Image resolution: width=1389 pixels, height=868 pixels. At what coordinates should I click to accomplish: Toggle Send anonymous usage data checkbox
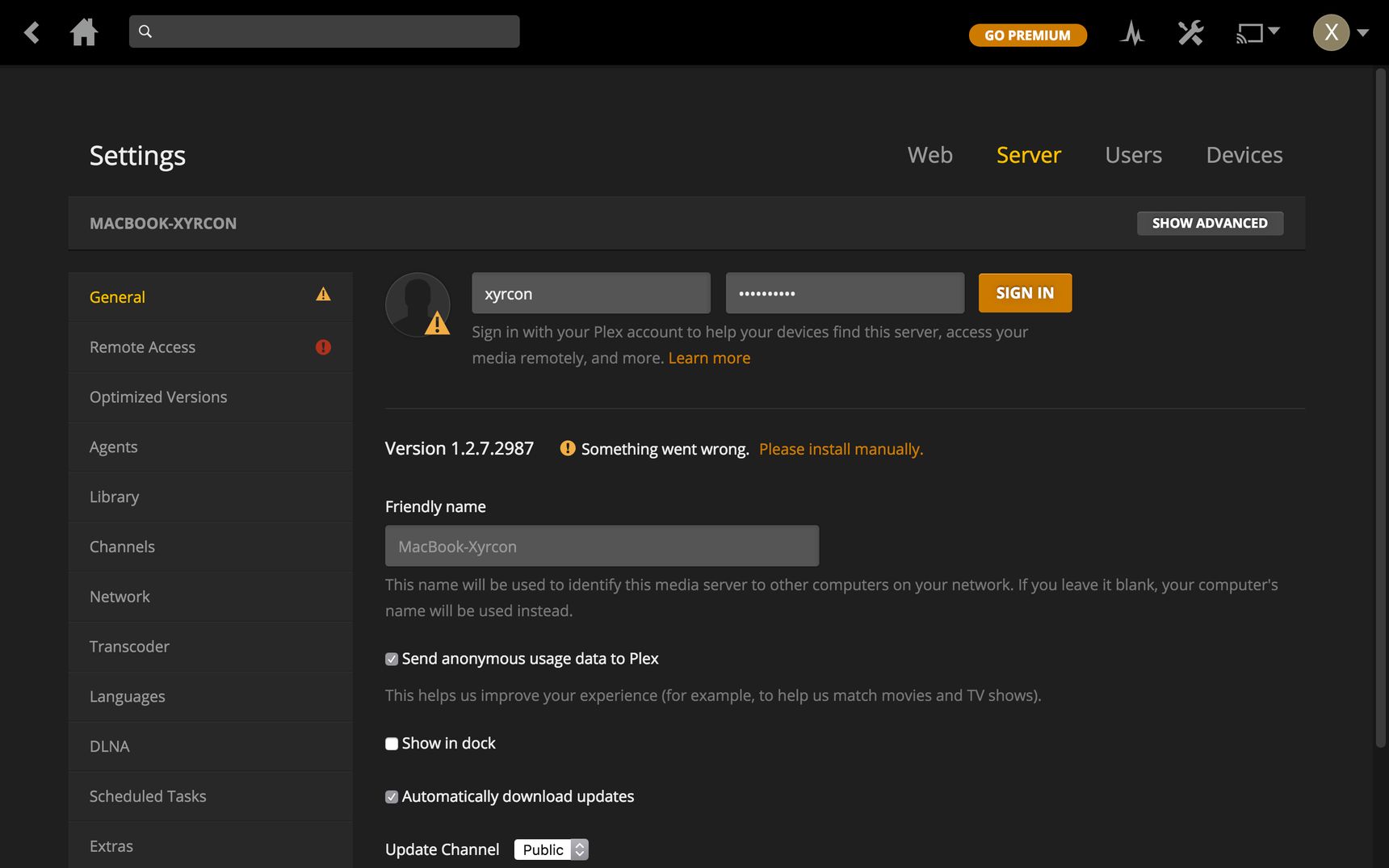pyautogui.click(x=392, y=659)
